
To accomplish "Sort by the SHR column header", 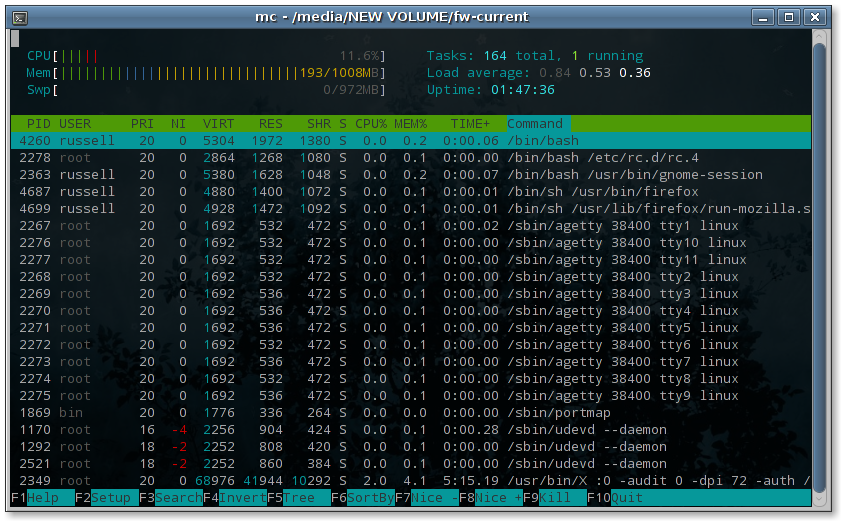I will pos(319,124).
